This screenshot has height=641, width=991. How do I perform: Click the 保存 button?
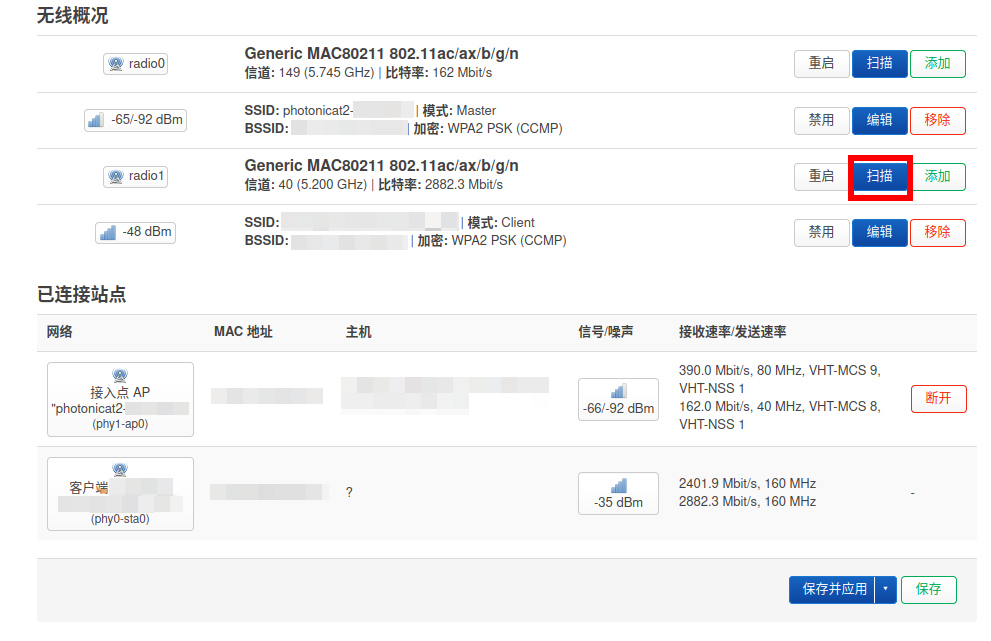(x=928, y=590)
